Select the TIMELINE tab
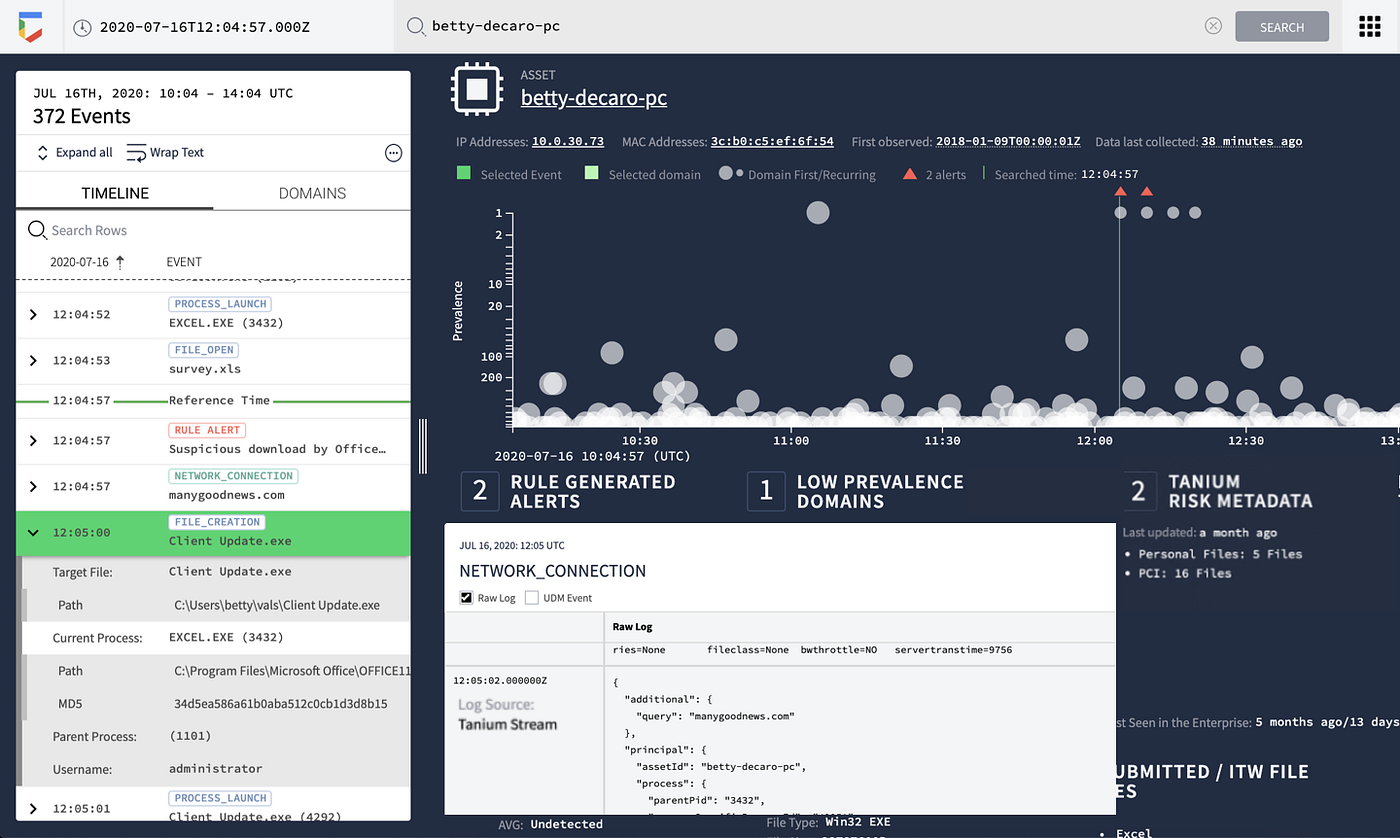The width and height of the screenshot is (1400, 838). (x=115, y=193)
